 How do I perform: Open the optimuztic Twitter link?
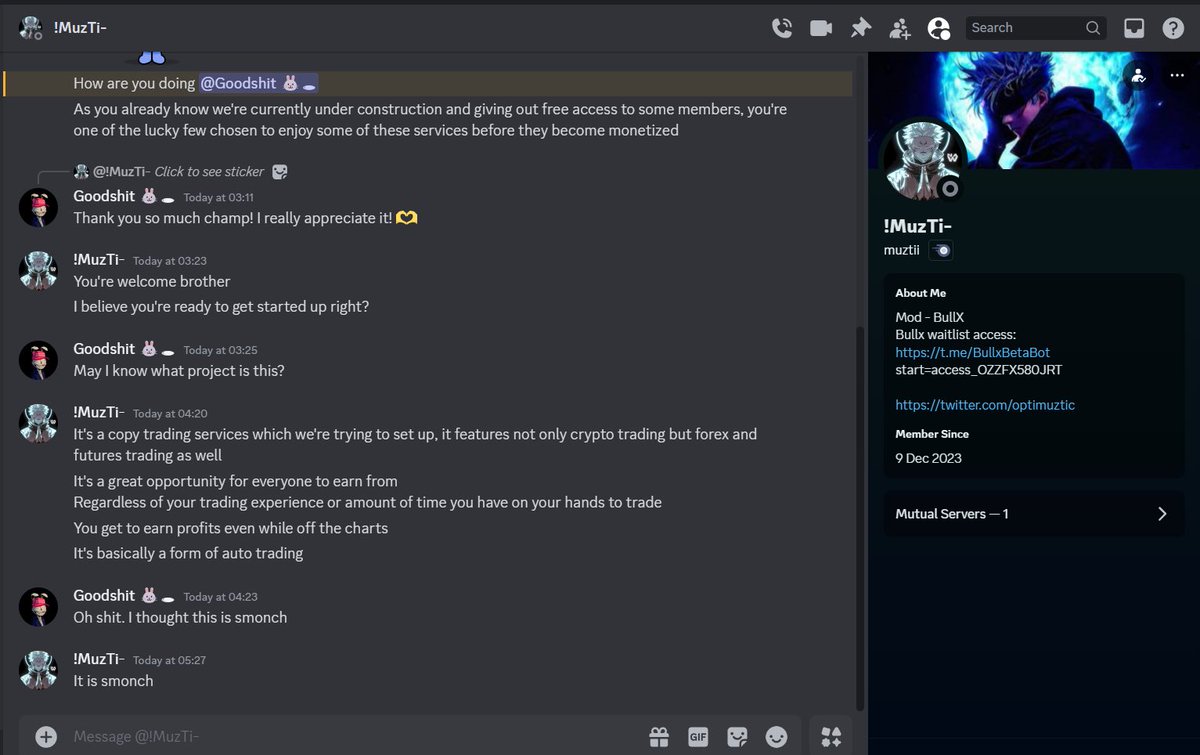pos(983,404)
